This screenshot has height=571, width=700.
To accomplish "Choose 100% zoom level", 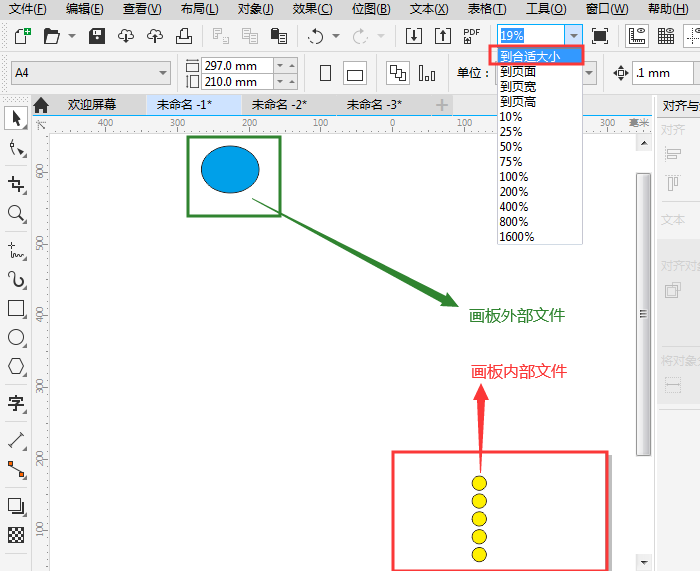I will [x=540, y=177].
